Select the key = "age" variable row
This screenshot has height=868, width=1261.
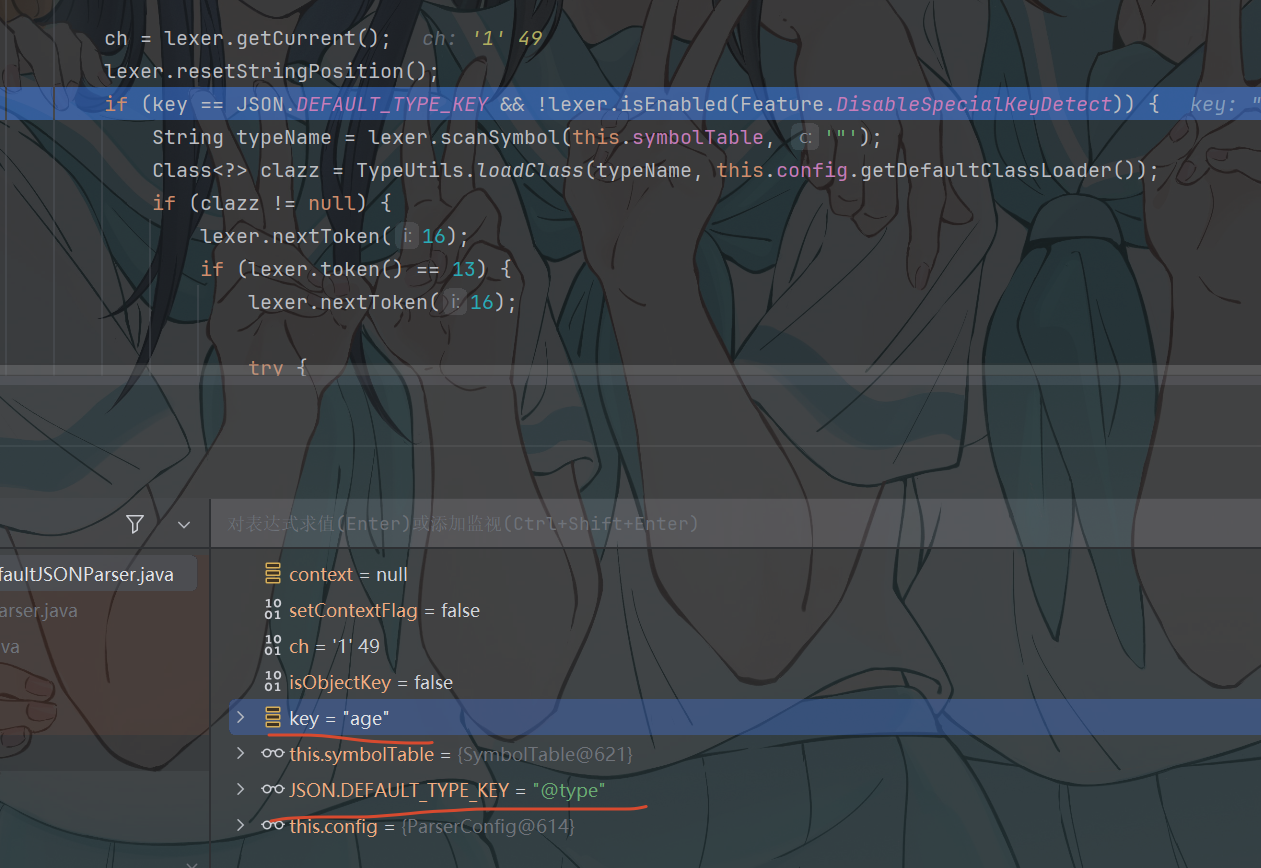pos(745,718)
